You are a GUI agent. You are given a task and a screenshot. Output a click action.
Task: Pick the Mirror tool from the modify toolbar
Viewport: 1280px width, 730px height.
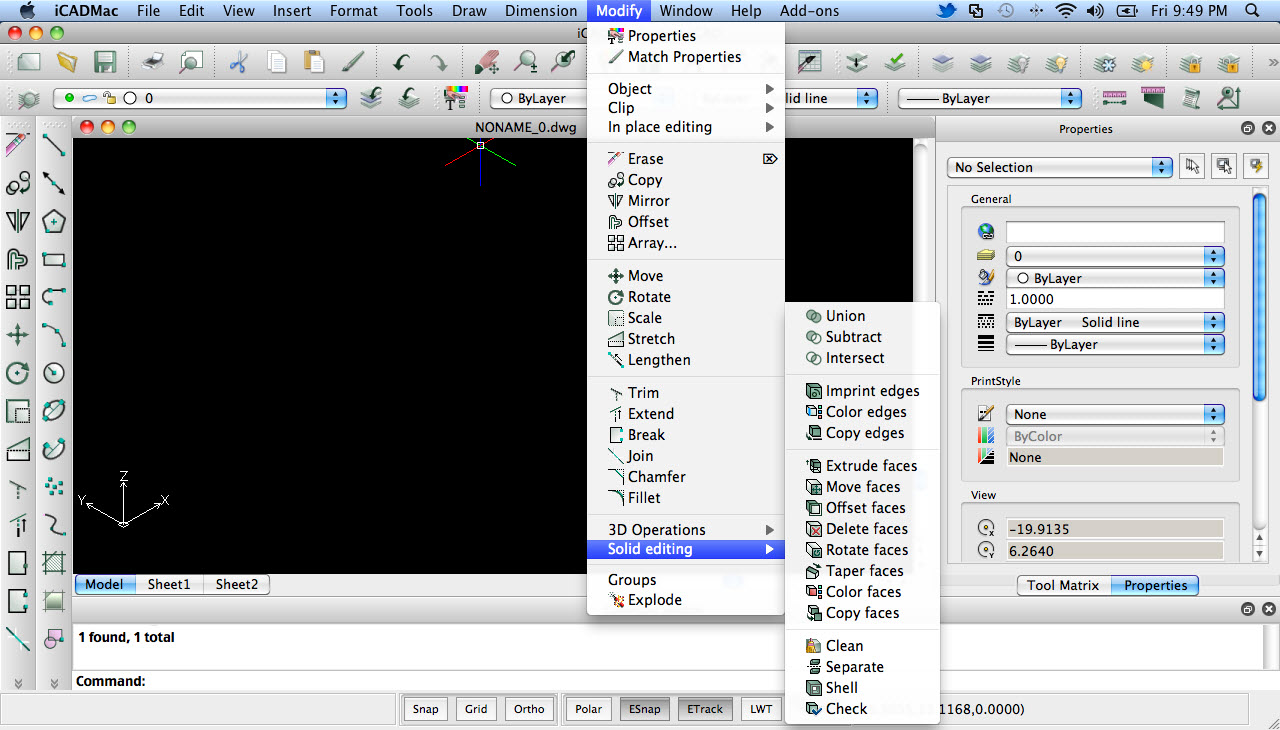[x=18, y=221]
